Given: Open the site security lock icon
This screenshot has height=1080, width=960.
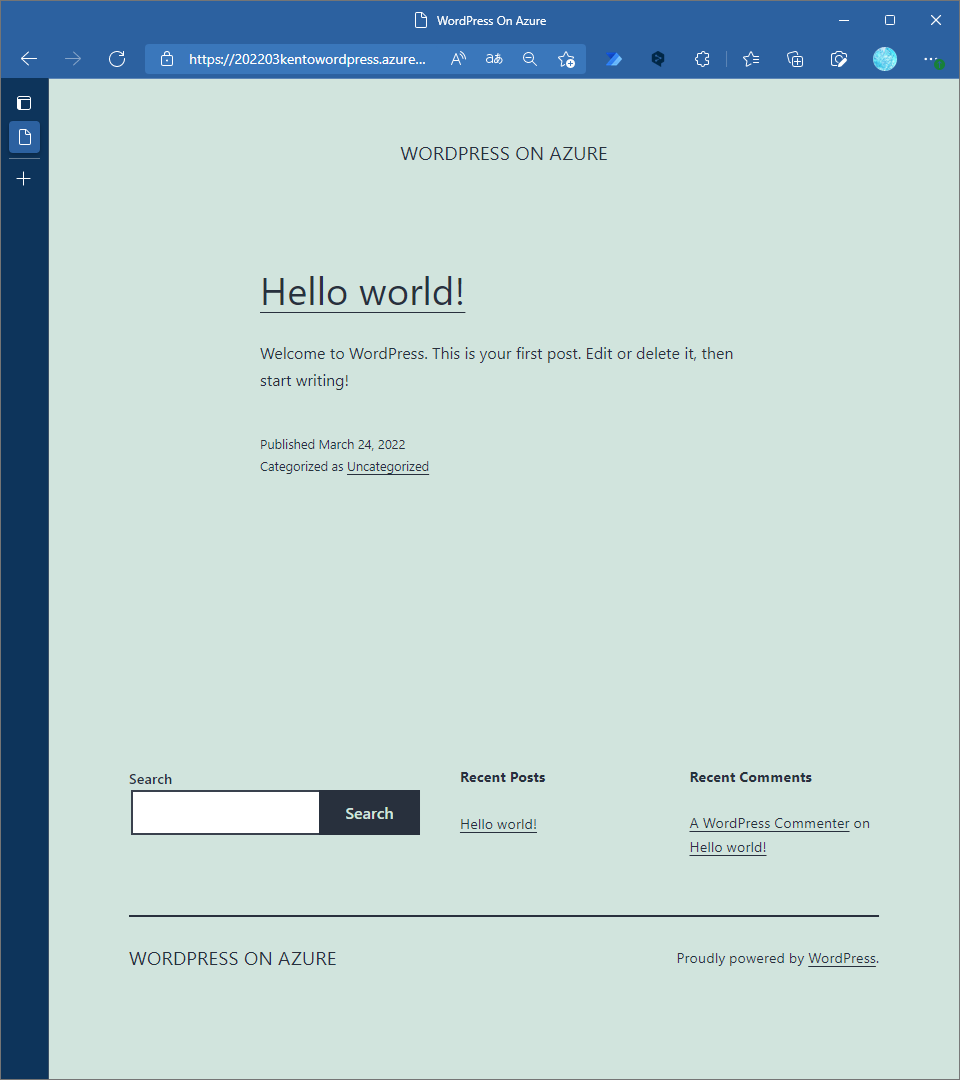Looking at the screenshot, I should point(166,59).
